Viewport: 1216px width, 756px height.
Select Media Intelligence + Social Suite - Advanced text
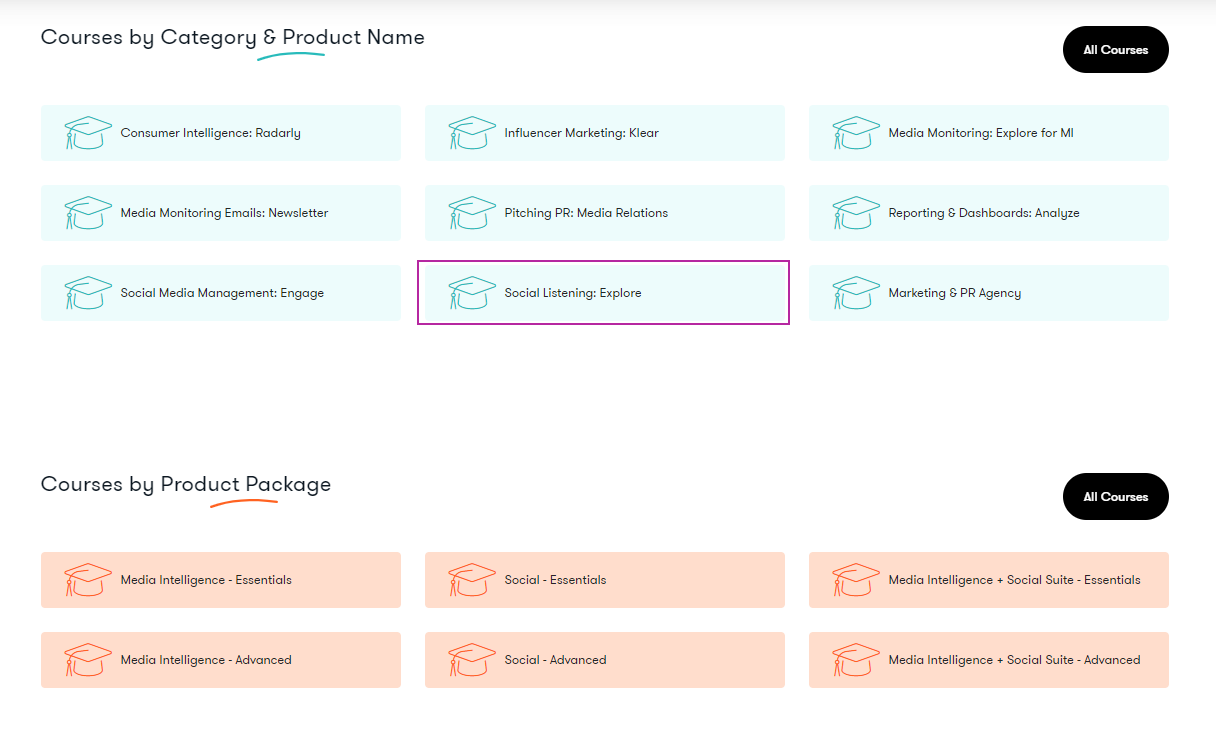coord(1015,660)
